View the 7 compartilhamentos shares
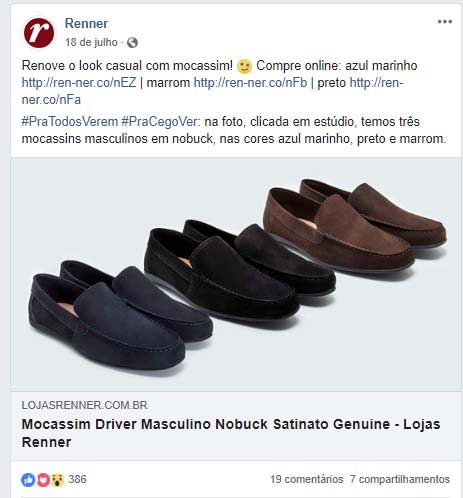The width and height of the screenshot is (463, 498). click(400, 479)
